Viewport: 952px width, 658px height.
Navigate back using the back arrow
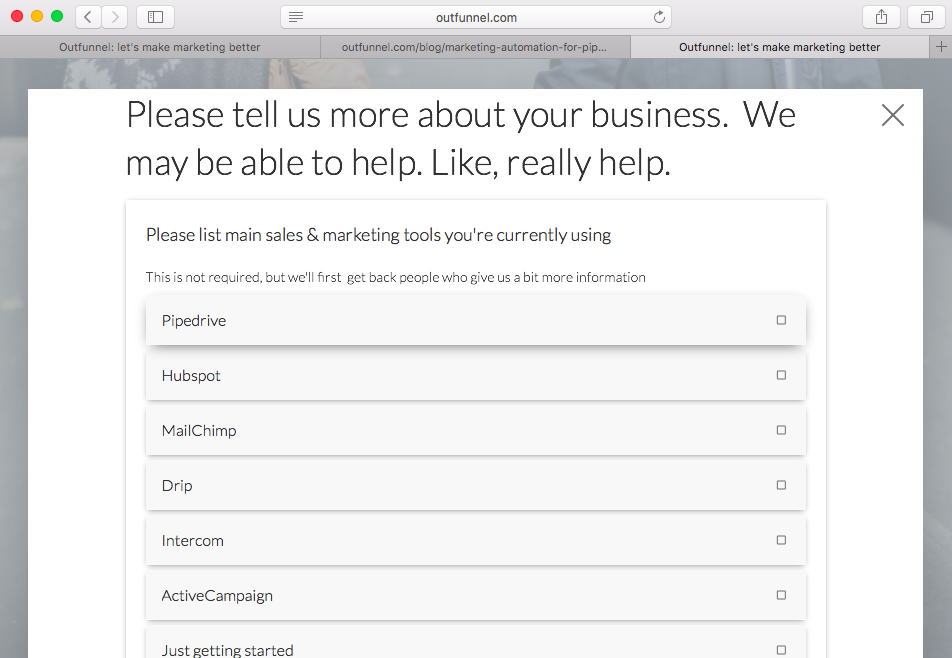coord(86,16)
